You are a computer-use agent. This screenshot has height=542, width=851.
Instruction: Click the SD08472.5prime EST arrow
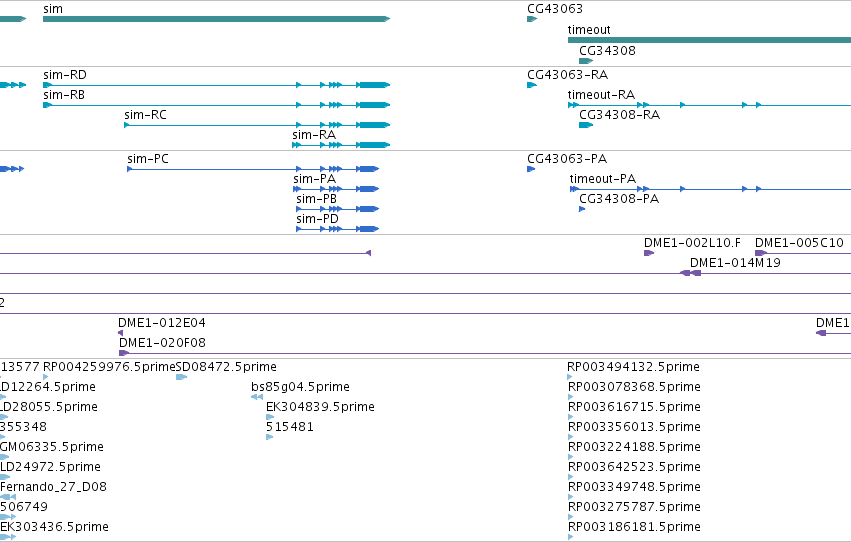tap(181, 377)
